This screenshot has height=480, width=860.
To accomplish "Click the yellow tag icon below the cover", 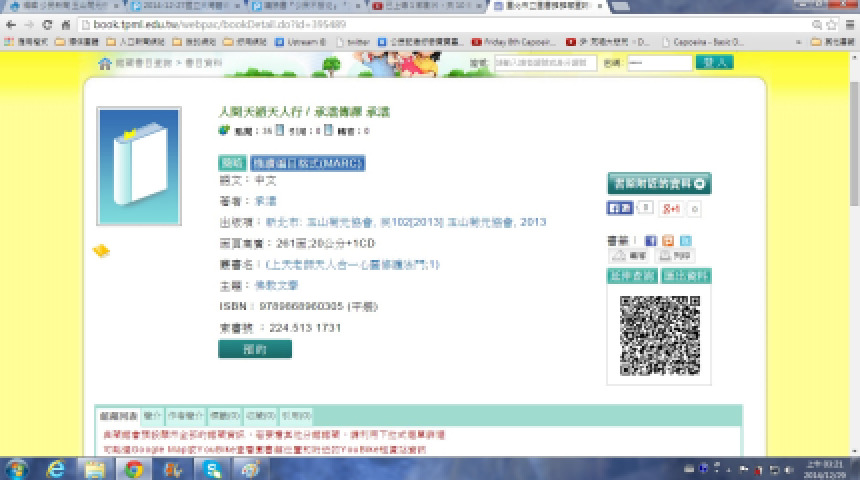I will coord(100,250).
